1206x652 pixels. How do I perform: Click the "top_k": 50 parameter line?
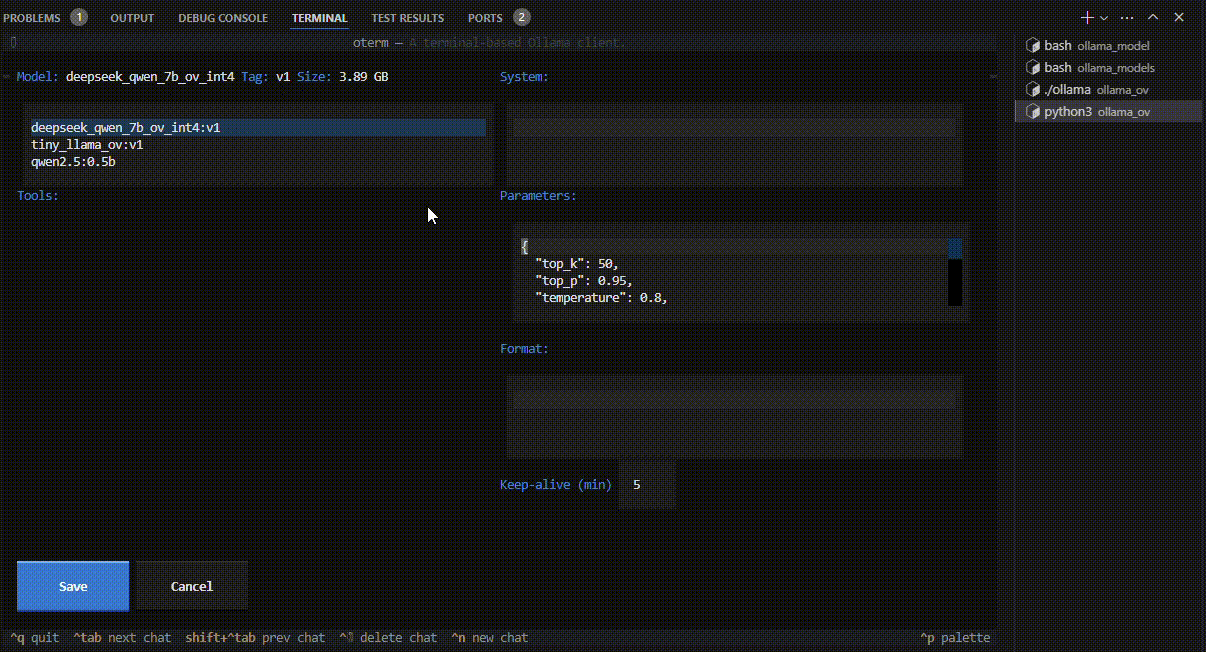[x=577, y=264]
